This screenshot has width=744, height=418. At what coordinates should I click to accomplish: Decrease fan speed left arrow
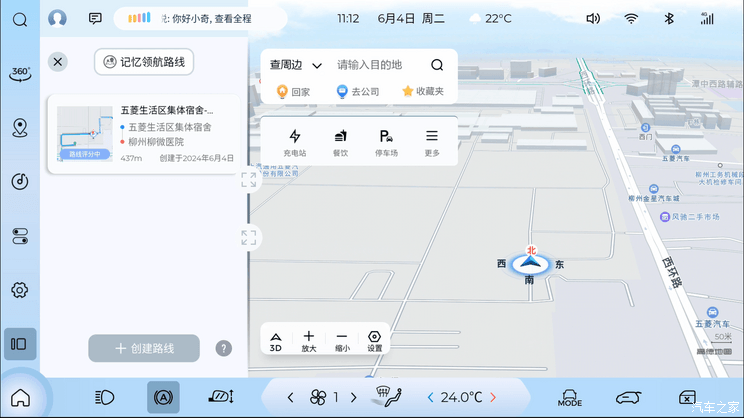point(290,397)
